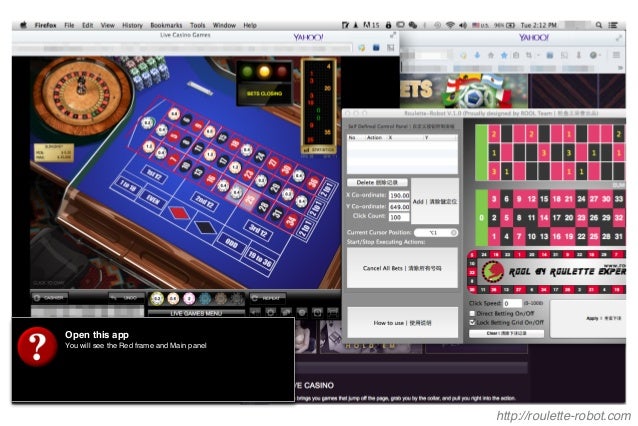This screenshot has width=638, height=426.
Task: Click the download arrow in right Firefox toolbar
Action: point(477,55)
